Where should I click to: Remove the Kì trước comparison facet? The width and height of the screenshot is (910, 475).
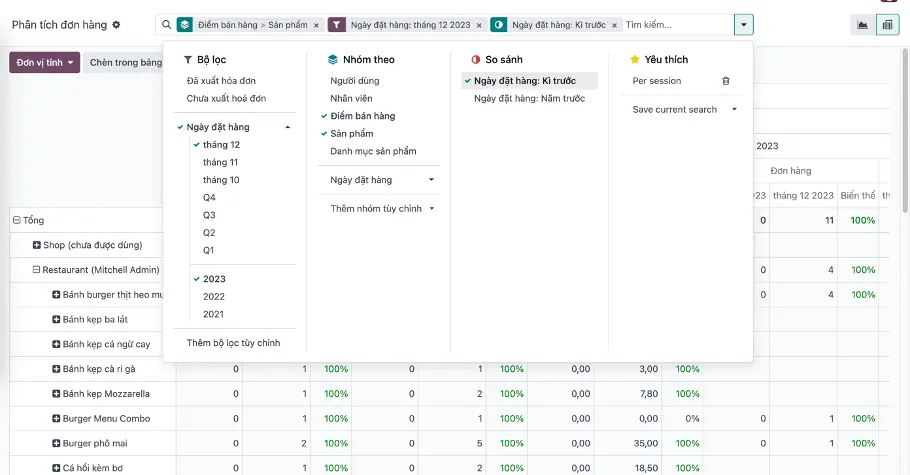[x=614, y=25]
